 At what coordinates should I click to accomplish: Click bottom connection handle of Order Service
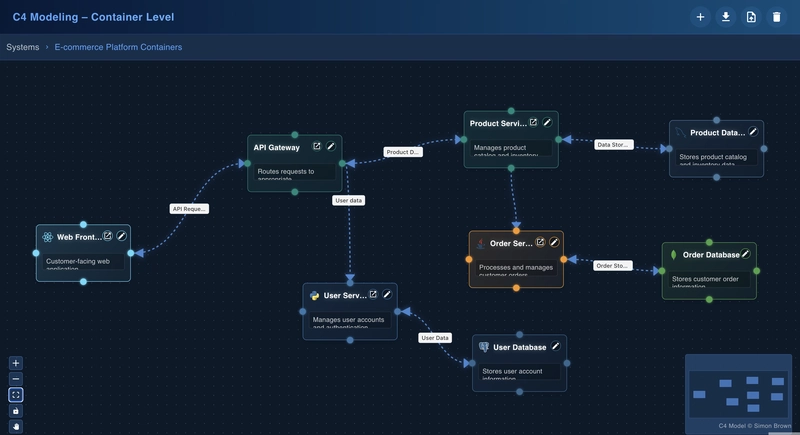(x=516, y=288)
